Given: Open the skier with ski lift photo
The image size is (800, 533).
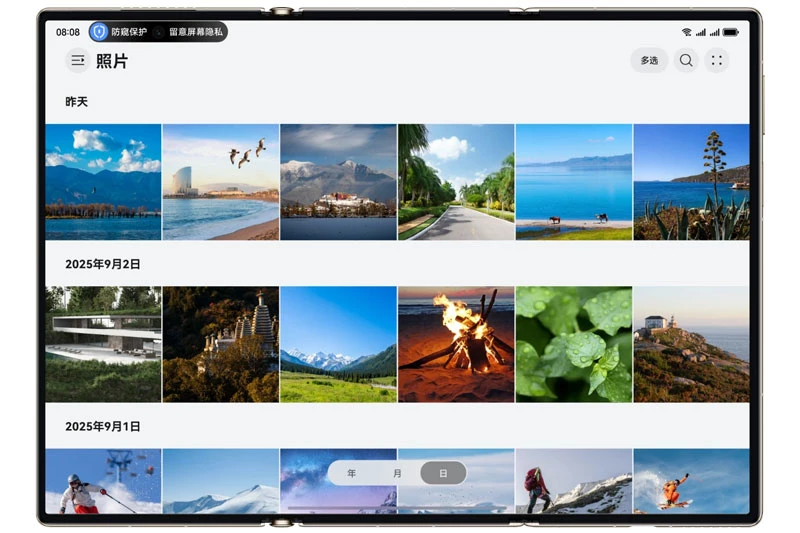Looking at the screenshot, I should pyautogui.click(x=103, y=481).
